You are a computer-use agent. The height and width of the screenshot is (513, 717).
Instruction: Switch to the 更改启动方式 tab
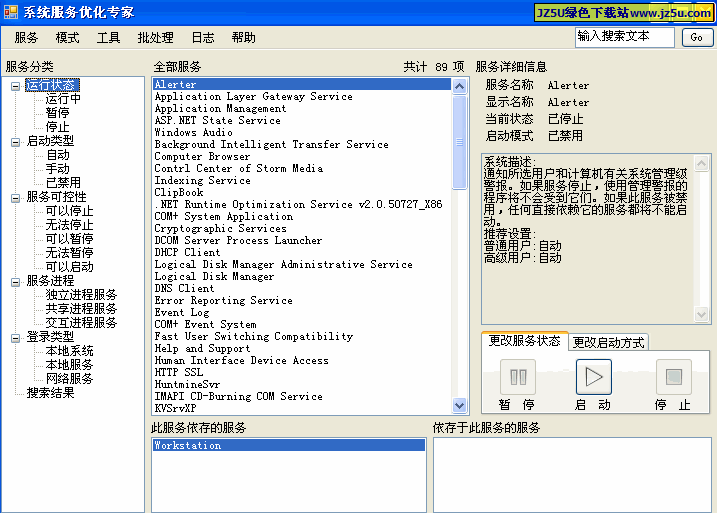608,342
